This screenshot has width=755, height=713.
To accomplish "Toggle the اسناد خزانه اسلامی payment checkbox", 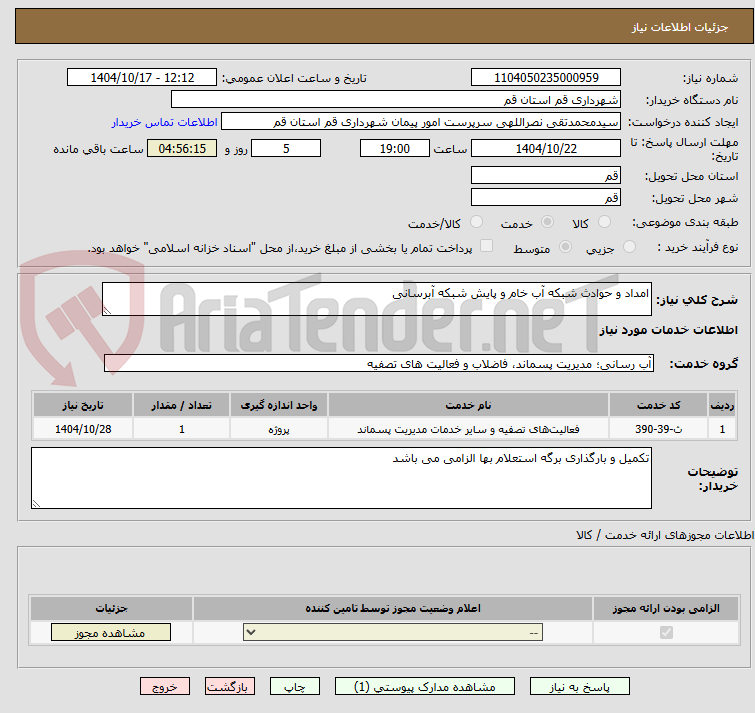I will (487, 246).
